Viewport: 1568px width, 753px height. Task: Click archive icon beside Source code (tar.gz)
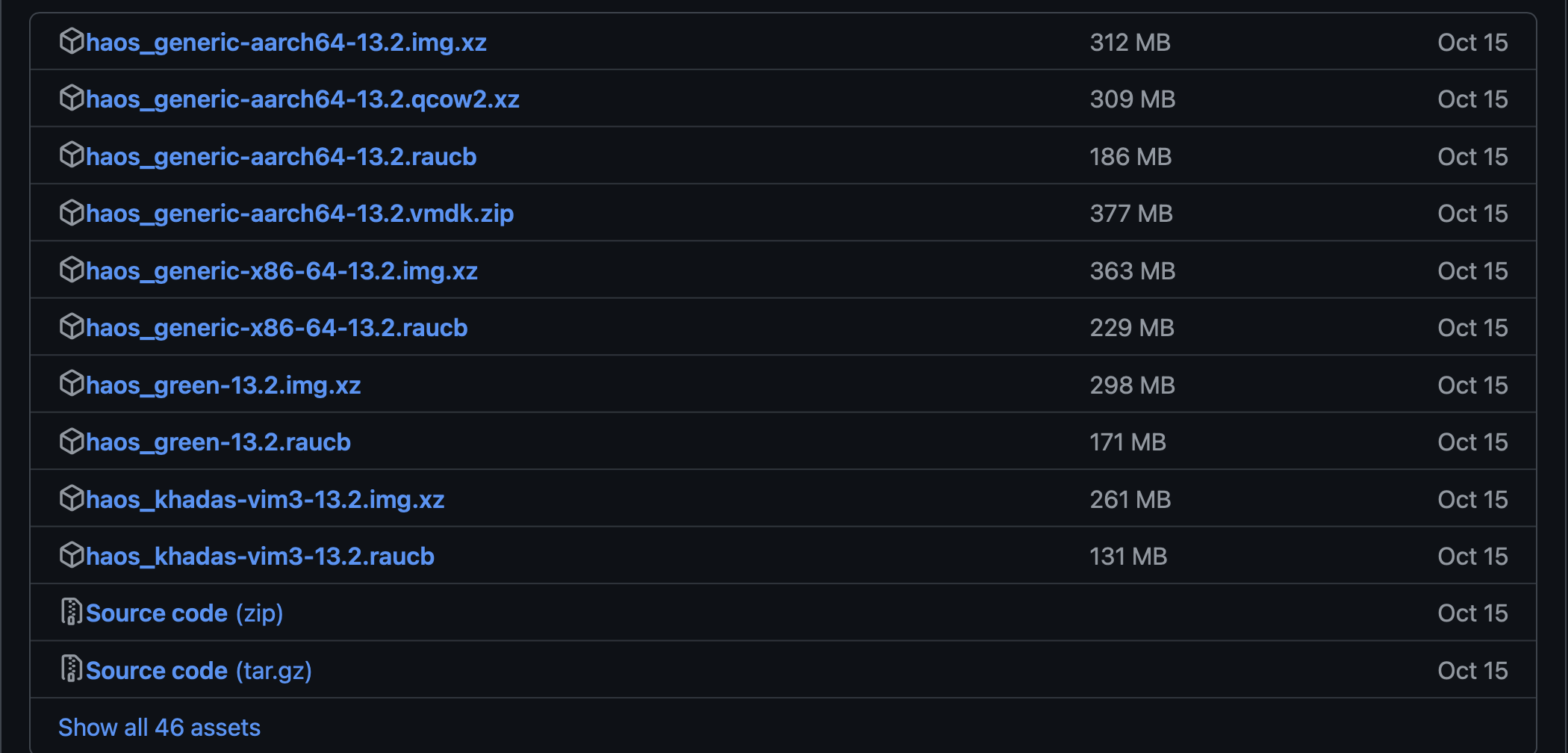(71, 669)
